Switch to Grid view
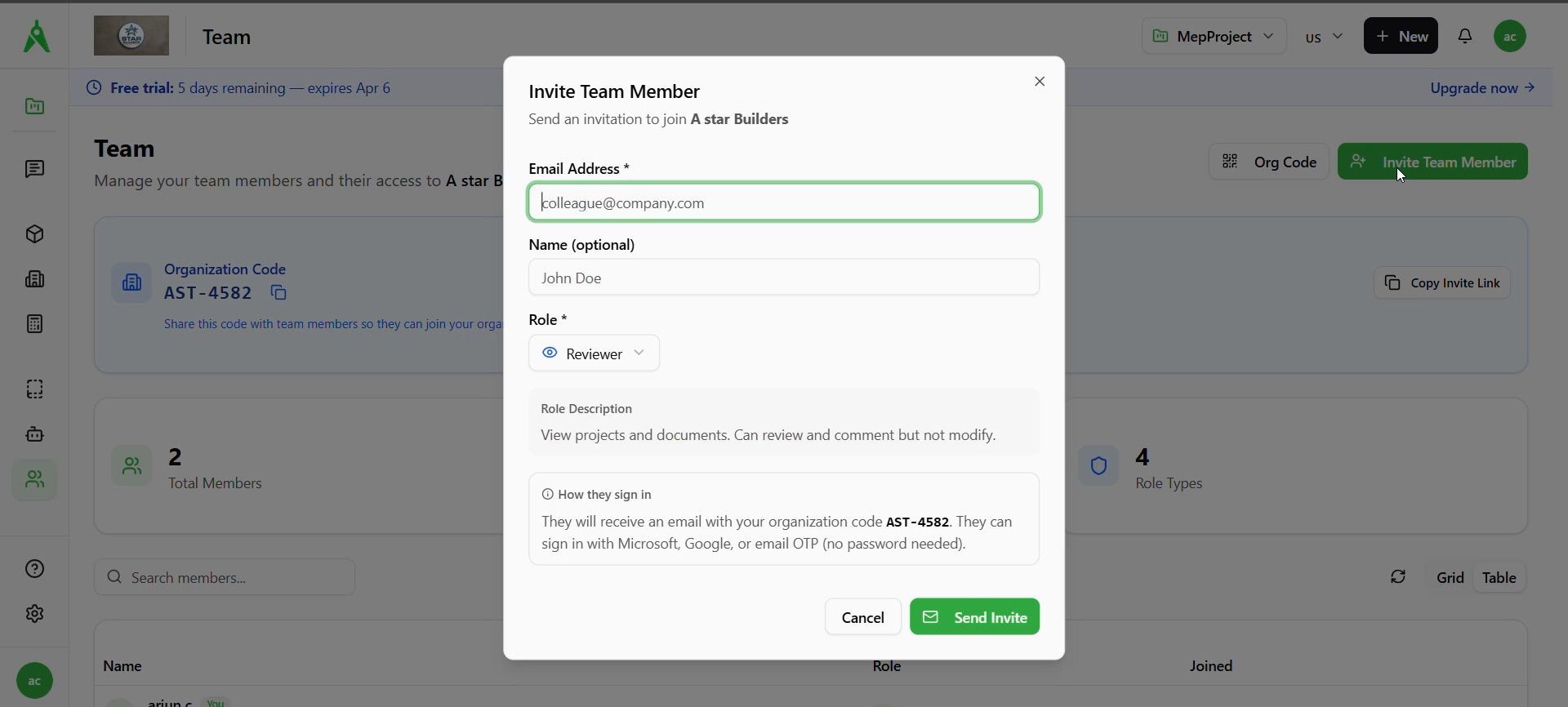The image size is (1568, 707). tap(1450, 578)
